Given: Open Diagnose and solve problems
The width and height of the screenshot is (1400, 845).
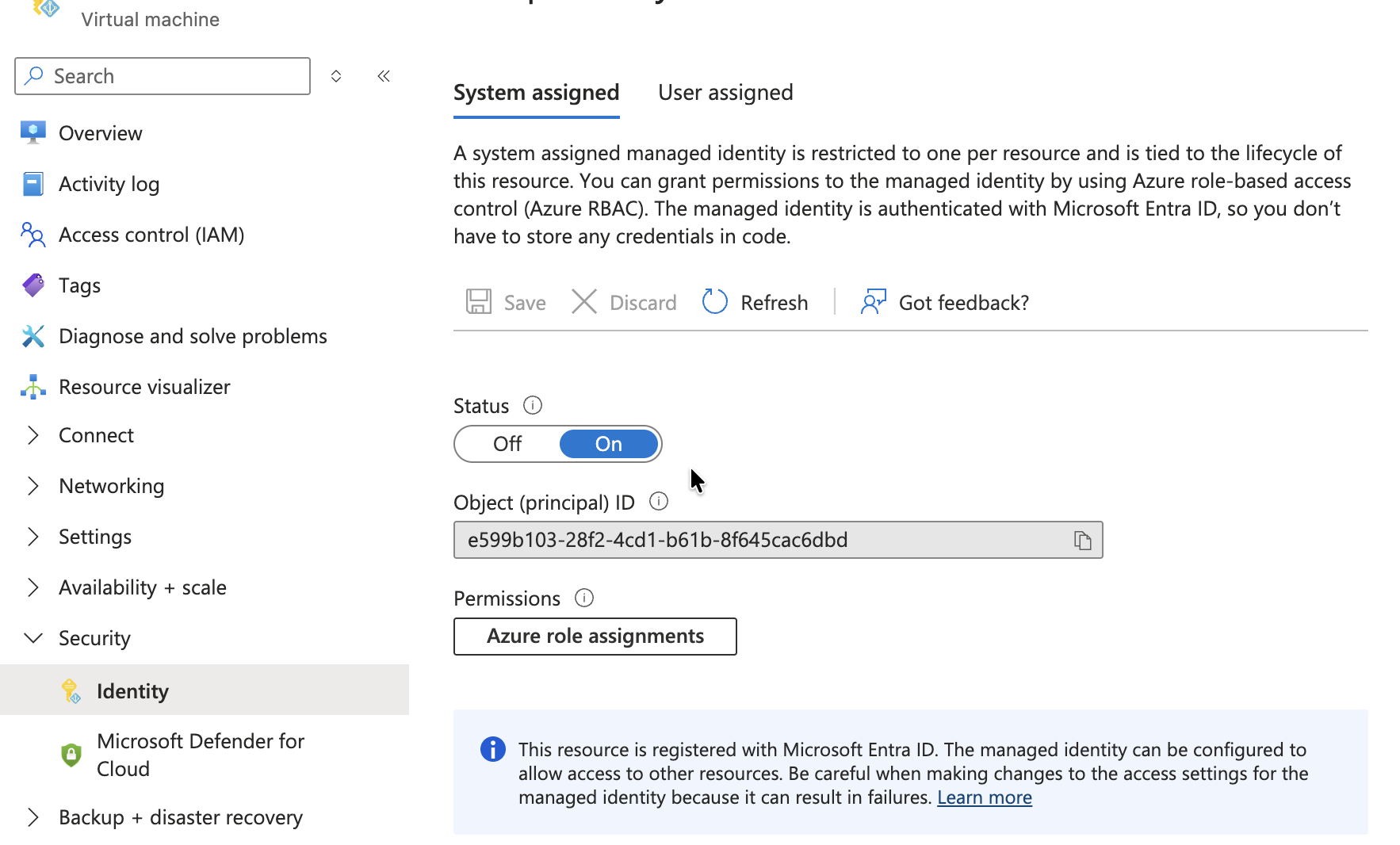Looking at the screenshot, I should [x=192, y=335].
